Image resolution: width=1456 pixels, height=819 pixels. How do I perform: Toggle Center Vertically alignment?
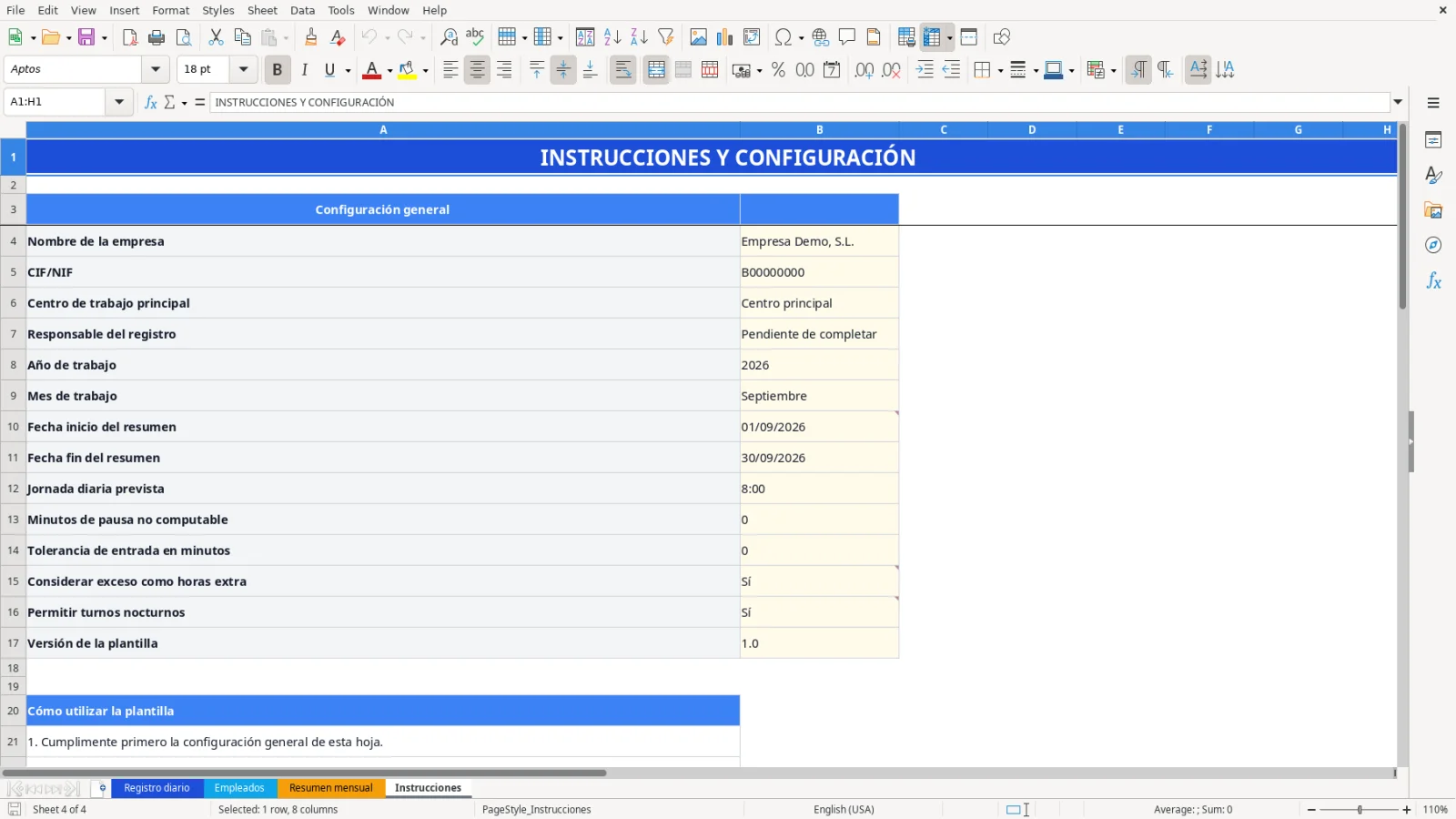tap(563, 69)
